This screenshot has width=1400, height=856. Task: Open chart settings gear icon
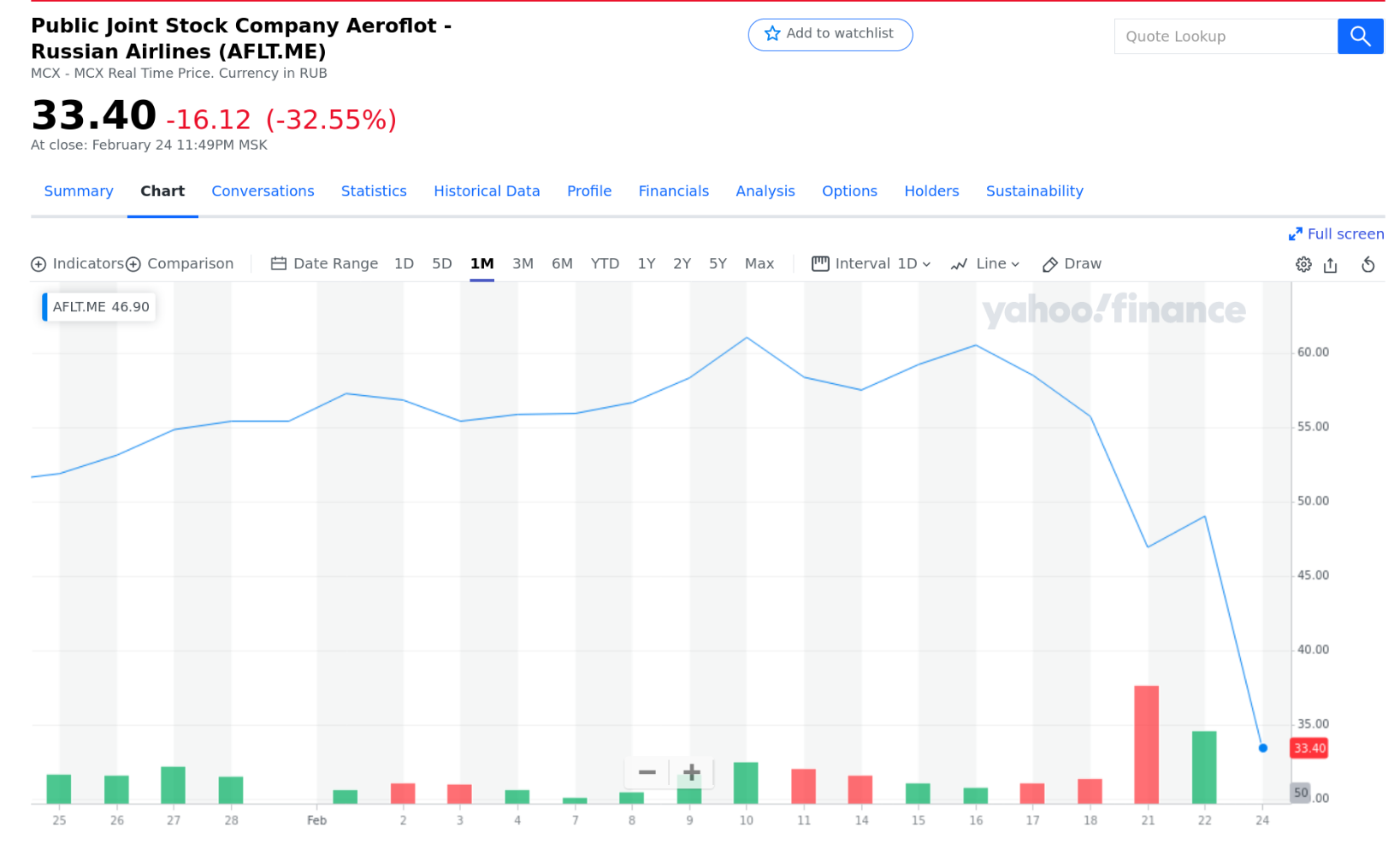click(1303, 264)
